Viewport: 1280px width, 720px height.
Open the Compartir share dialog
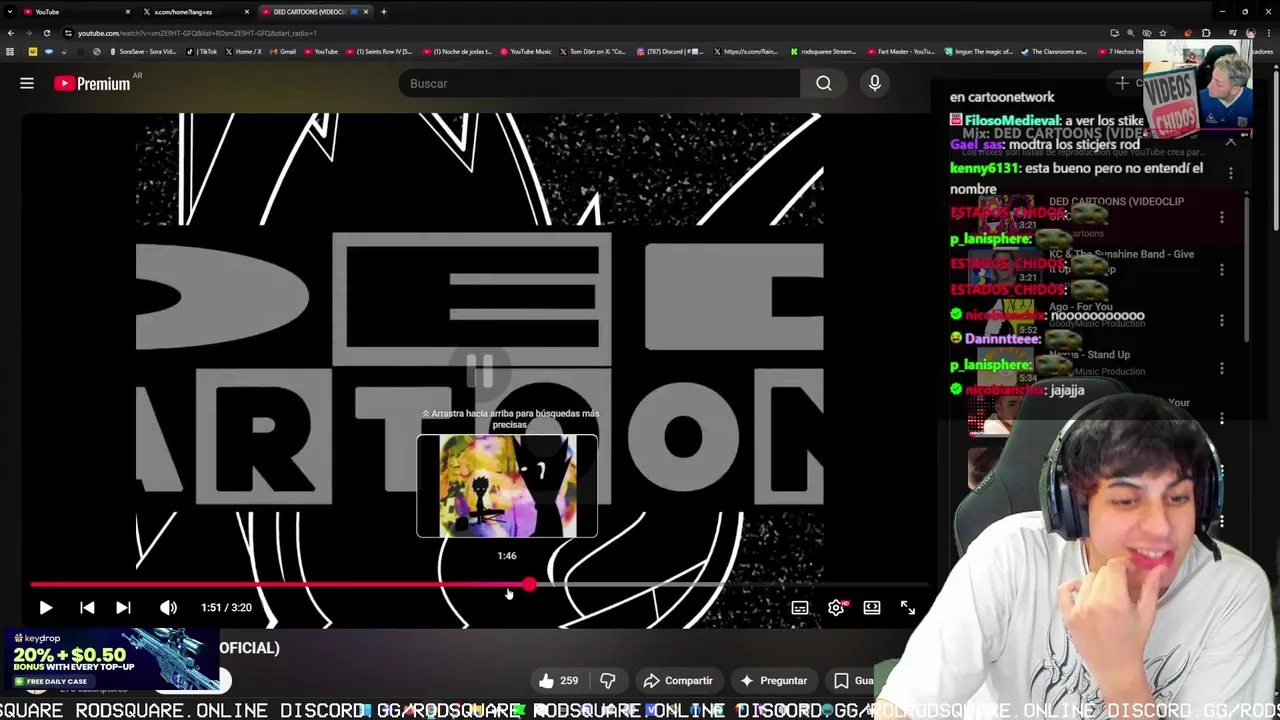(677, 681)
